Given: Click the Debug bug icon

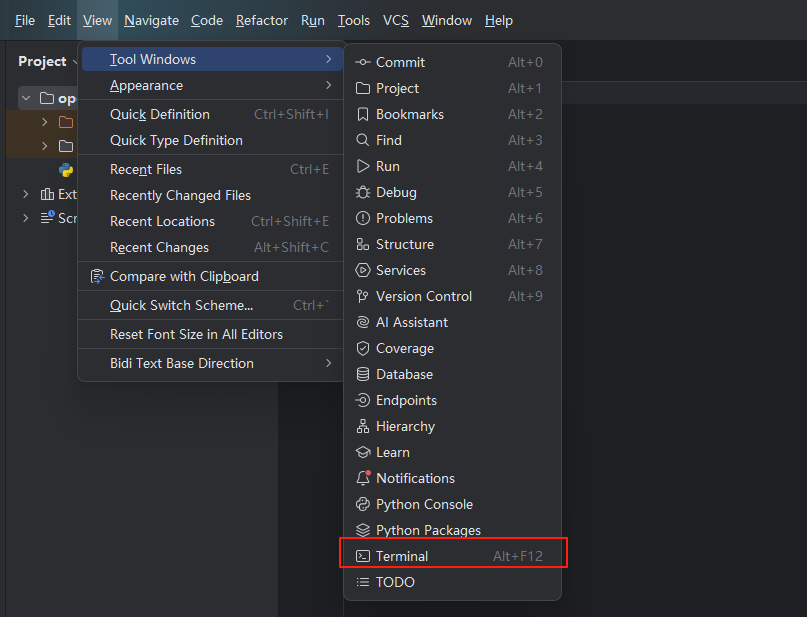Looking at the screenshot, I should click(x=363, y=192).
